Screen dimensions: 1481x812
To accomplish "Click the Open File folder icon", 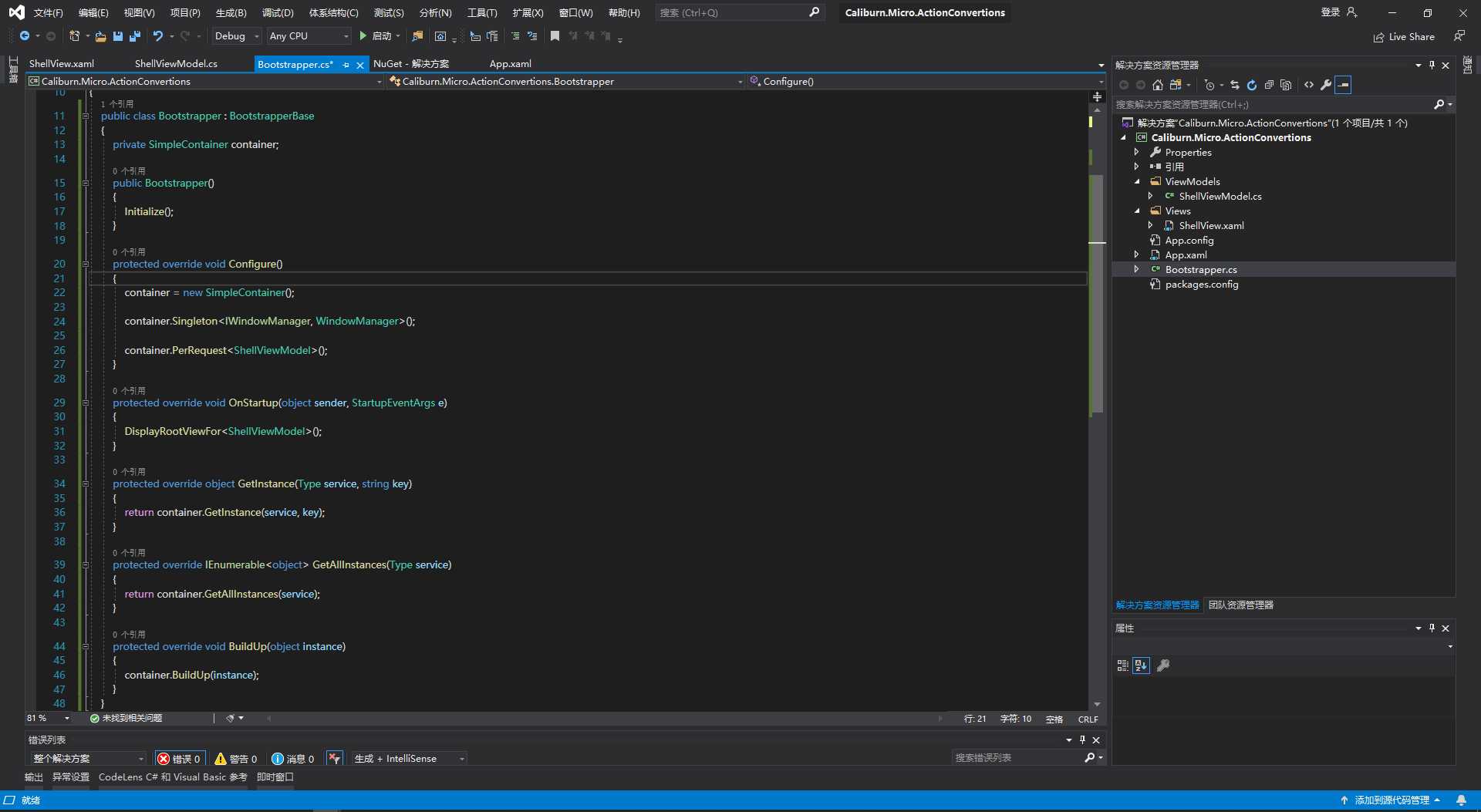I will pyautogui.click(x=100, y=36).
